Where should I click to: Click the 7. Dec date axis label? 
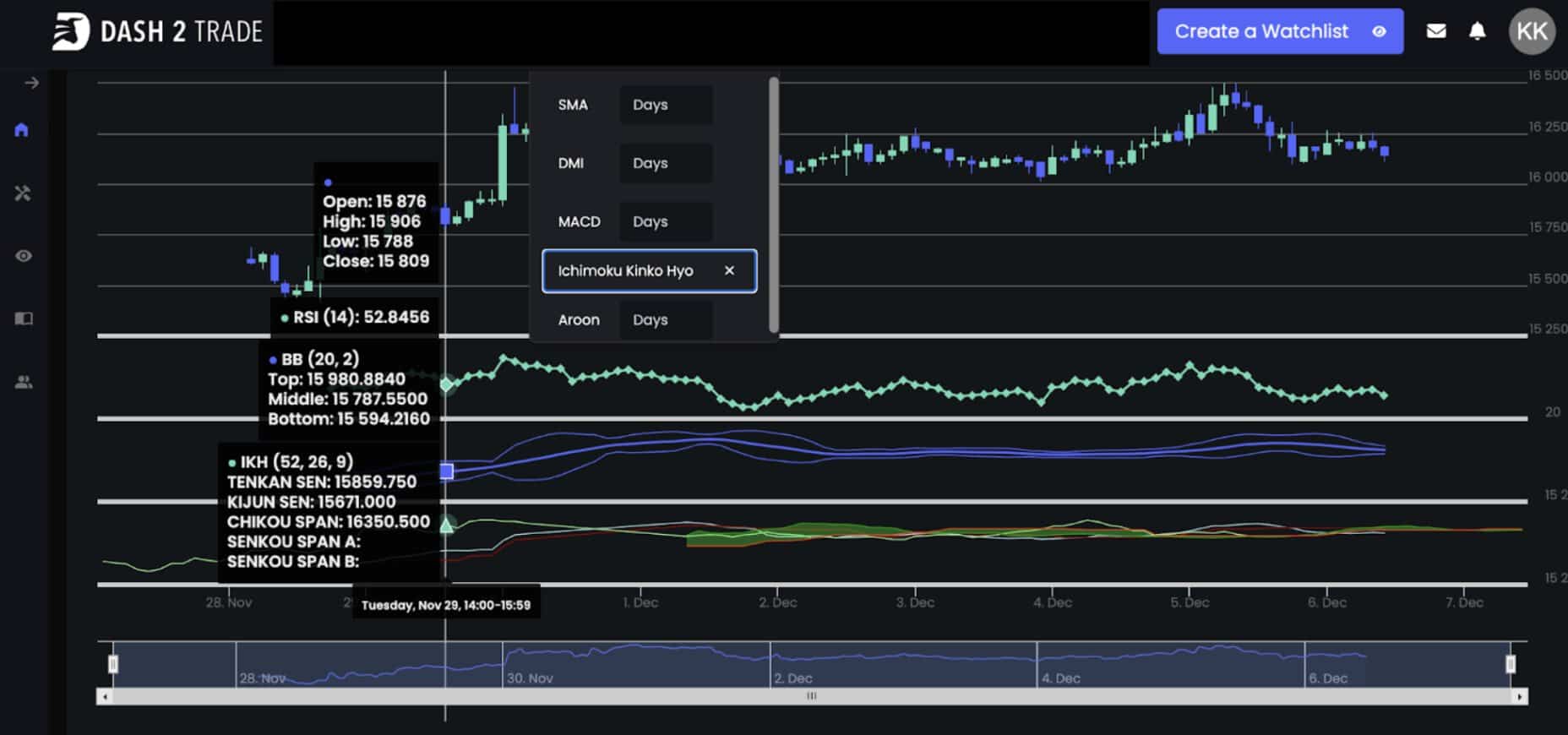tap(1464, 602)
